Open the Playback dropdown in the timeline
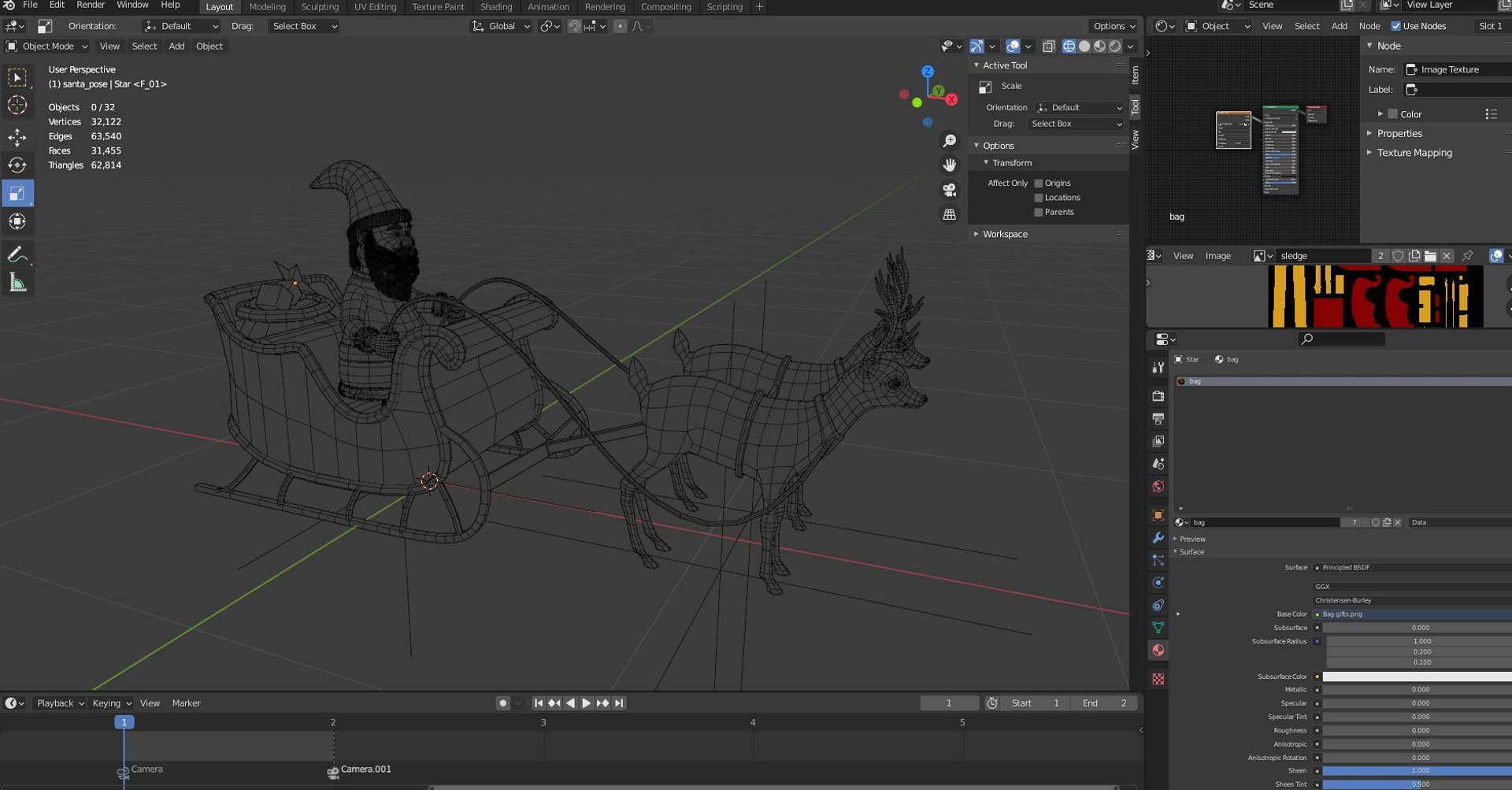Screen dimensions: 1512x790 click(x=59, y=703)
